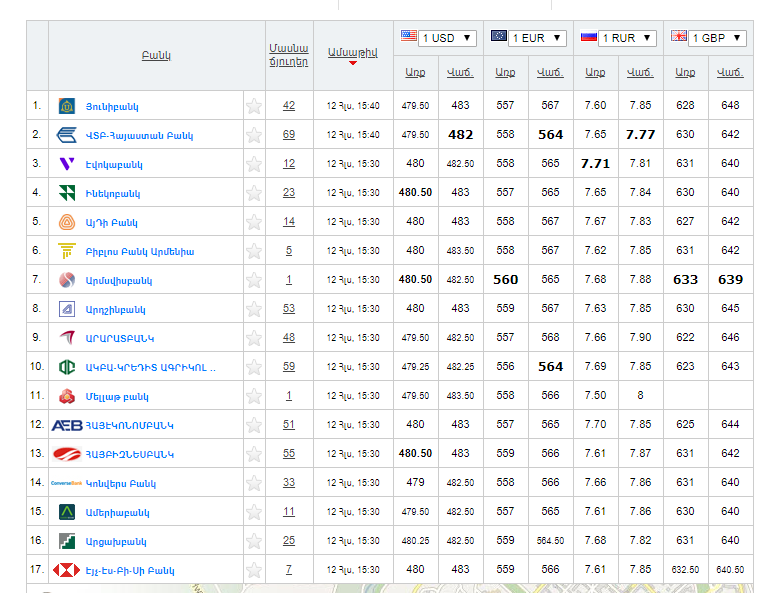Sort by USD buy rate header
This screenshot has width=763, height=593.
[x=415, y=72]
